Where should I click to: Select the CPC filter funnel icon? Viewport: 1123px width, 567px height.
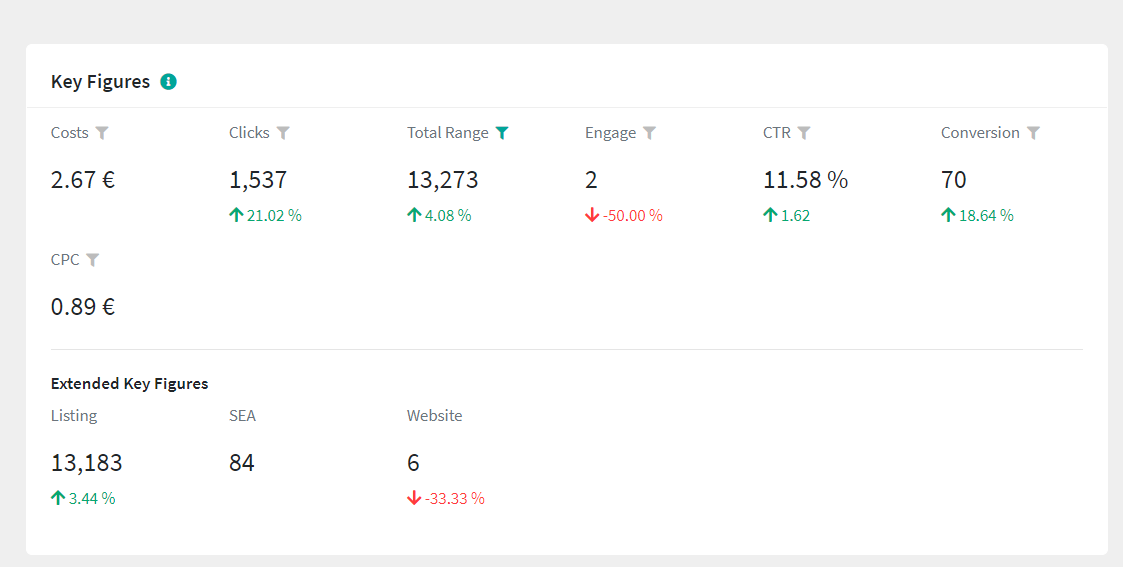click(x=93, y=260)
